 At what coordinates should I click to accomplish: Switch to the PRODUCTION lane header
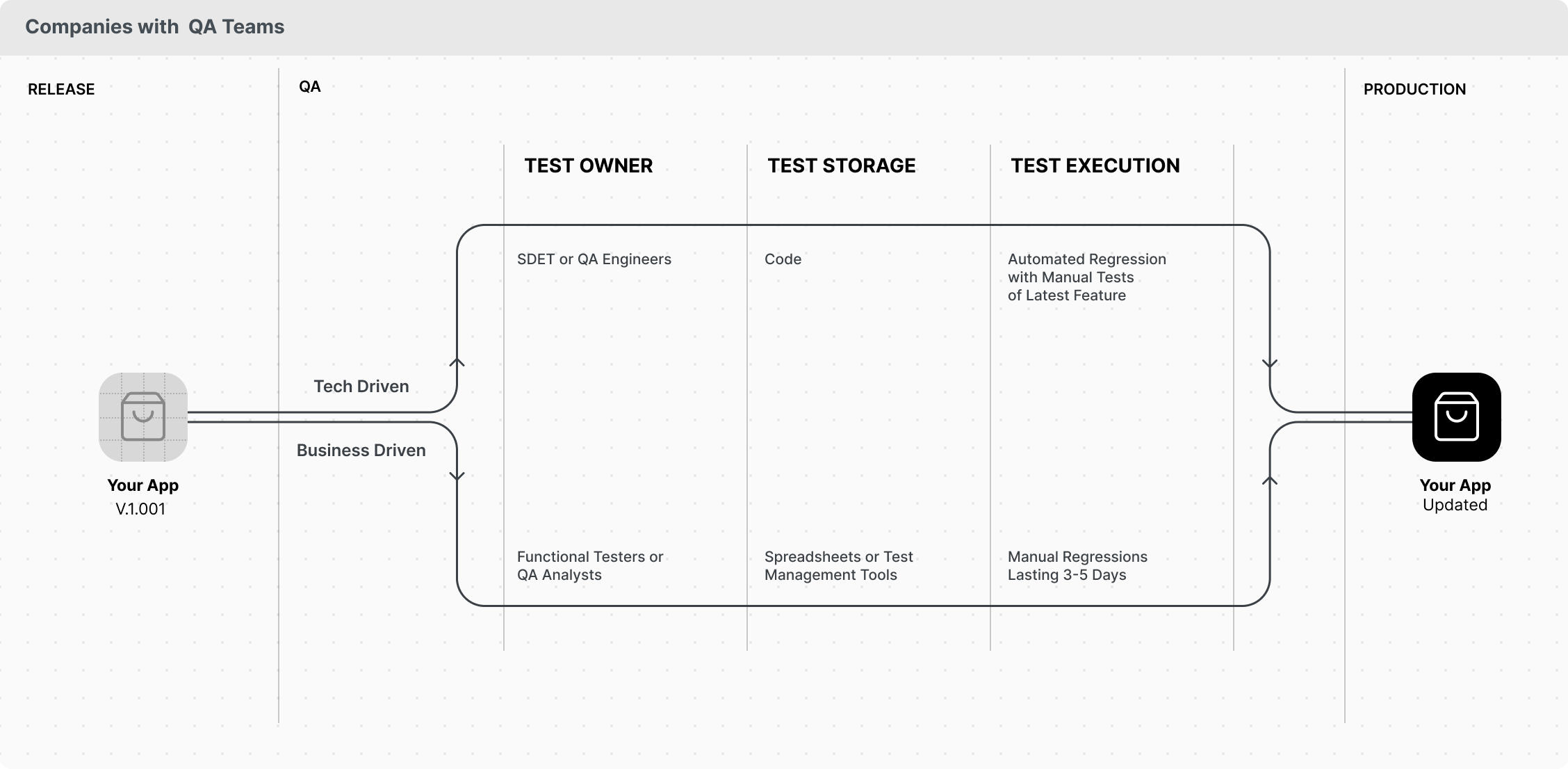[x=1414, y=89]
